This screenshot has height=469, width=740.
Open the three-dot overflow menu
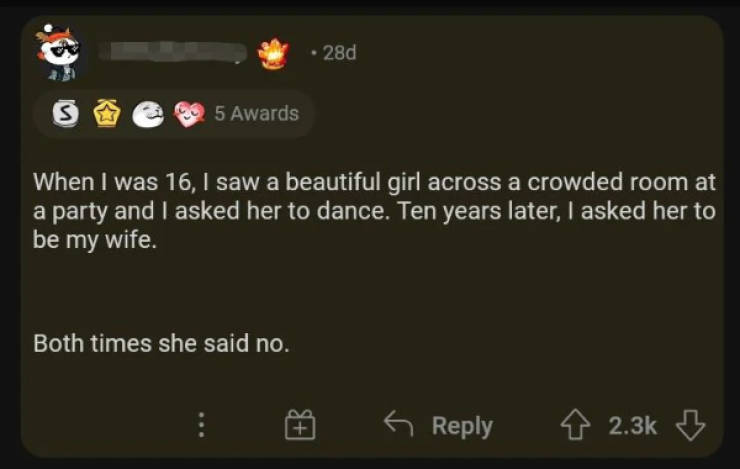click(201, 426)
